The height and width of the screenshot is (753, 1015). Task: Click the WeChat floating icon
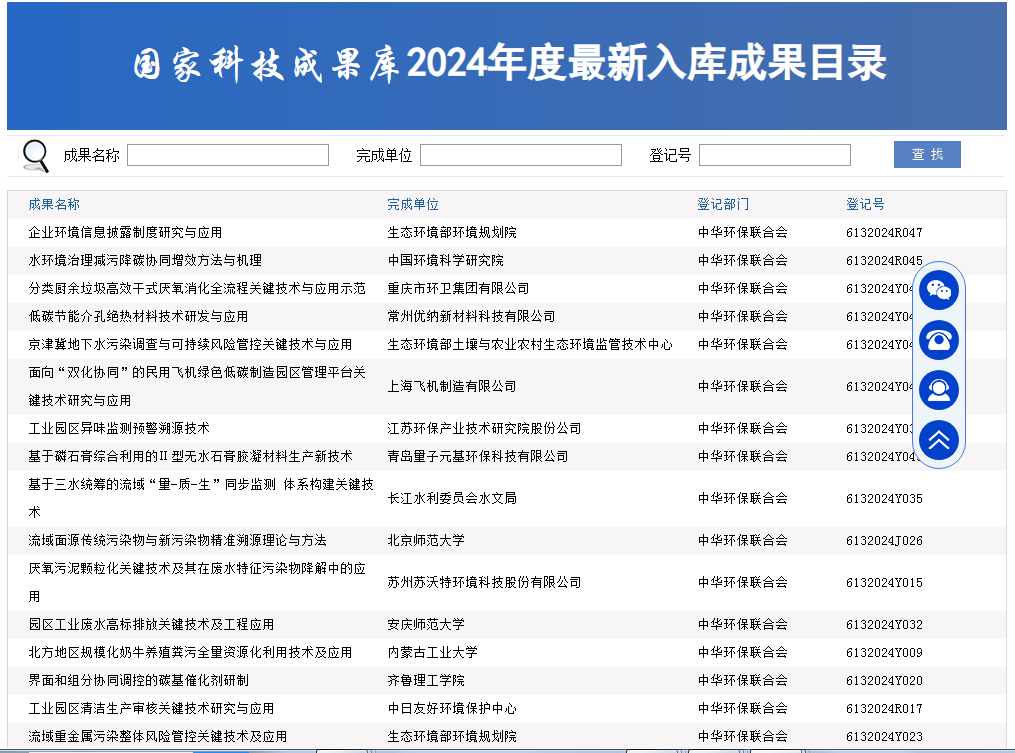coord(939,290)
